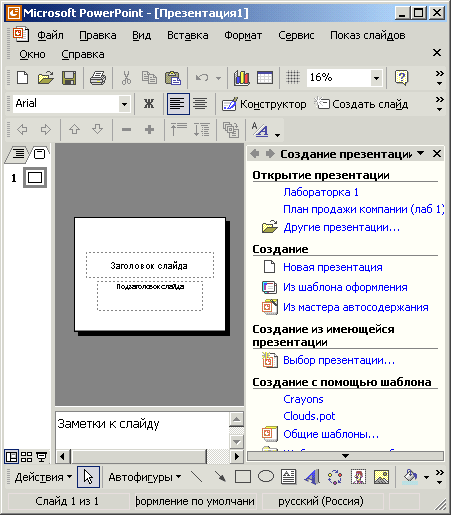Toggle the Select Objects arrow tool
Image resolution: width=451 pixels, height=515 pixels.
(x=88, y=477)
